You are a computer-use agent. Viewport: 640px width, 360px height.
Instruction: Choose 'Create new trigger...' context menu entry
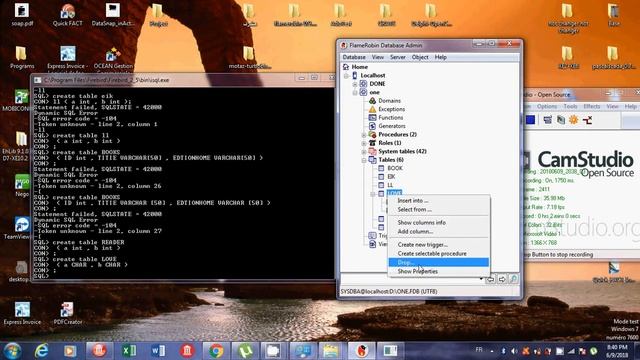coord(439,244)
